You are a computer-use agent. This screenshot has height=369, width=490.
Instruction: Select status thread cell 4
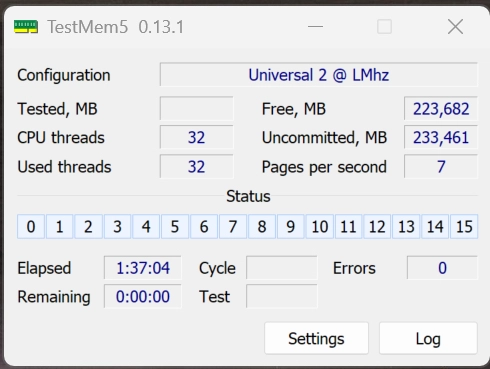click(146, 227)
